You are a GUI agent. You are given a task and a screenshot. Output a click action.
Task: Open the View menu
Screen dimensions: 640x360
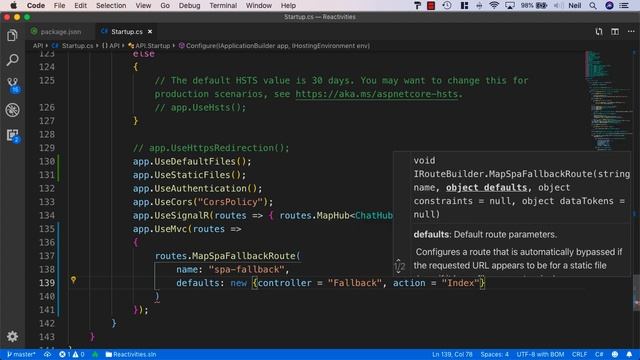point(143,5)
